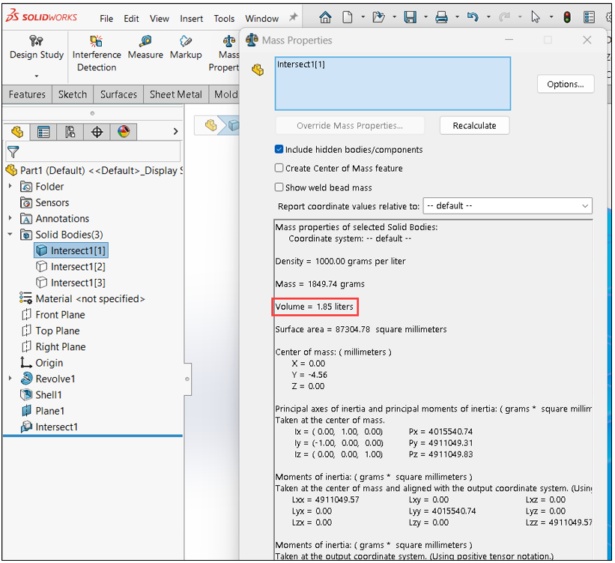Open the DisplayManager color sphere tab
Screen dimensions: 615x563
coord(124,132)
